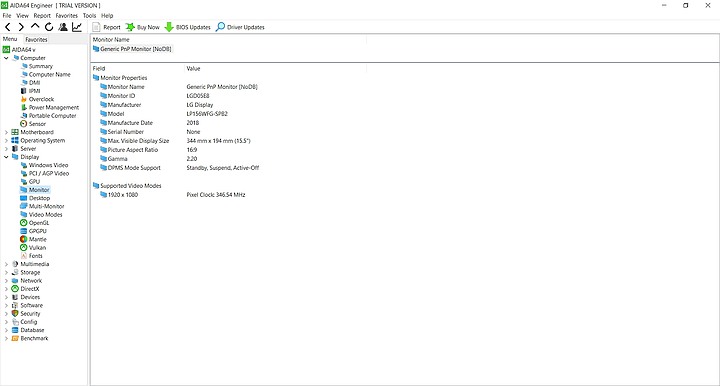
Task: Click the Software tree icon
Action: pos(15,306)
